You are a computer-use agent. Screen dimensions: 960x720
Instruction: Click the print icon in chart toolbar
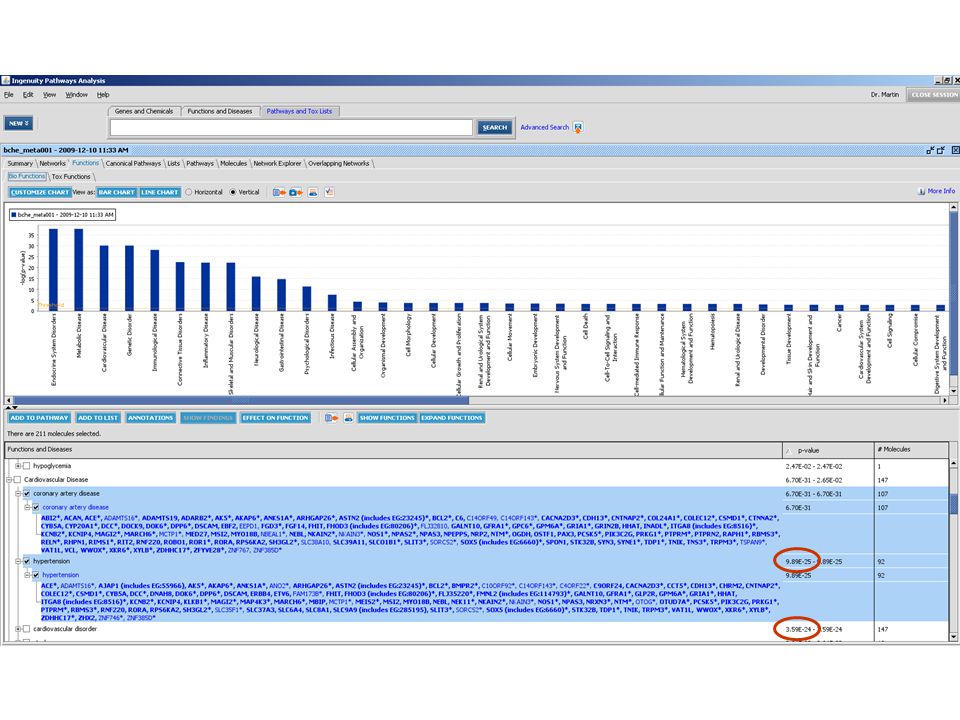313,192
